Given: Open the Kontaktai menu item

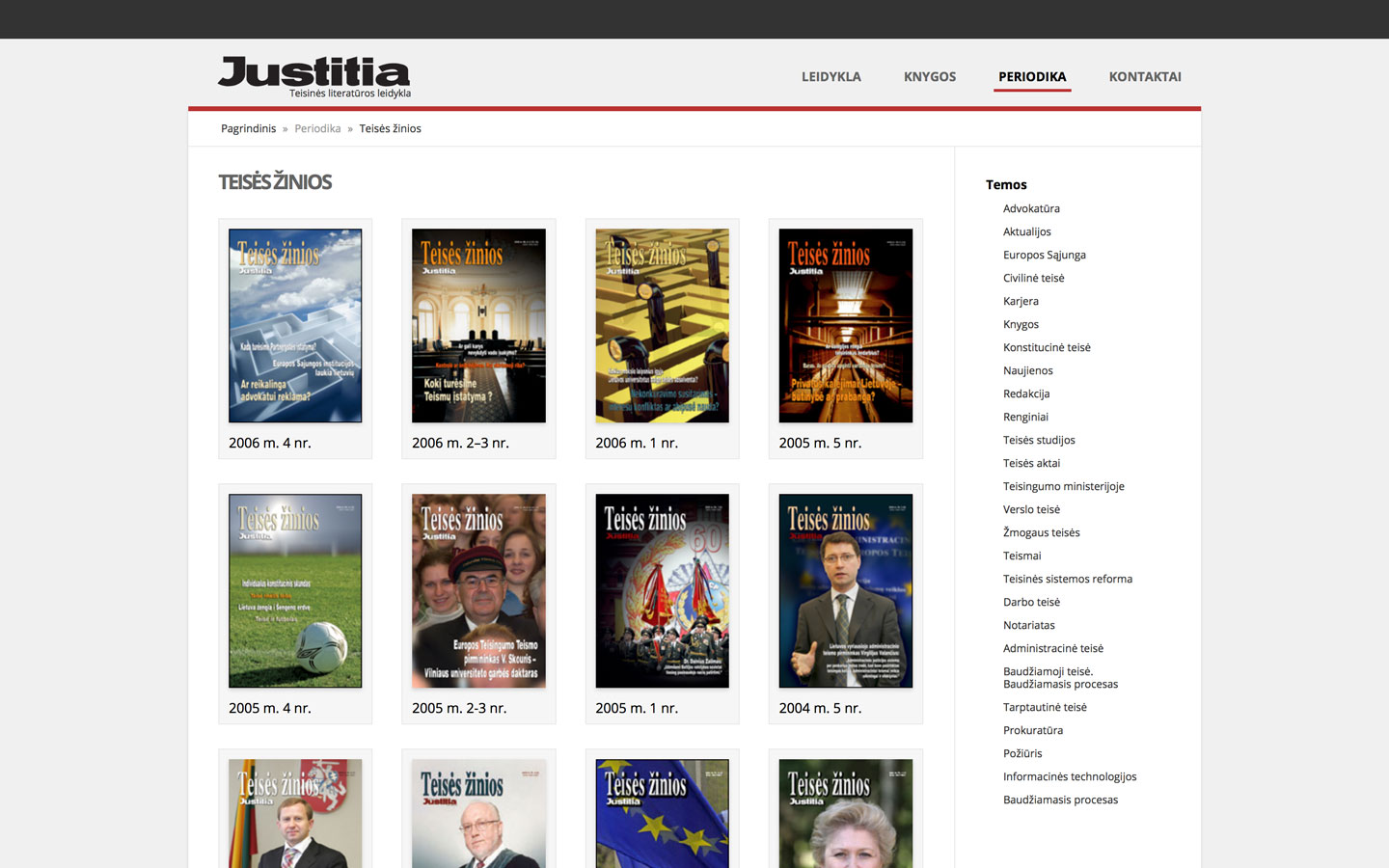Looking at the screenshot, I should point(1145,77).
